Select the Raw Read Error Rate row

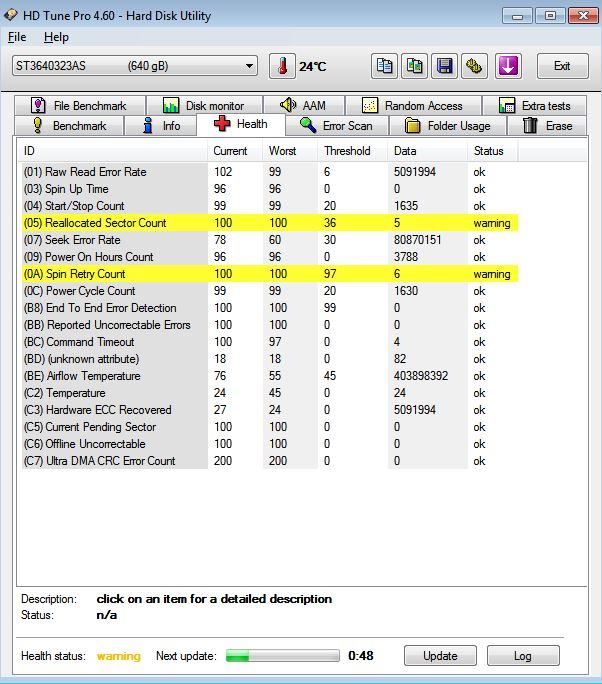270,172
